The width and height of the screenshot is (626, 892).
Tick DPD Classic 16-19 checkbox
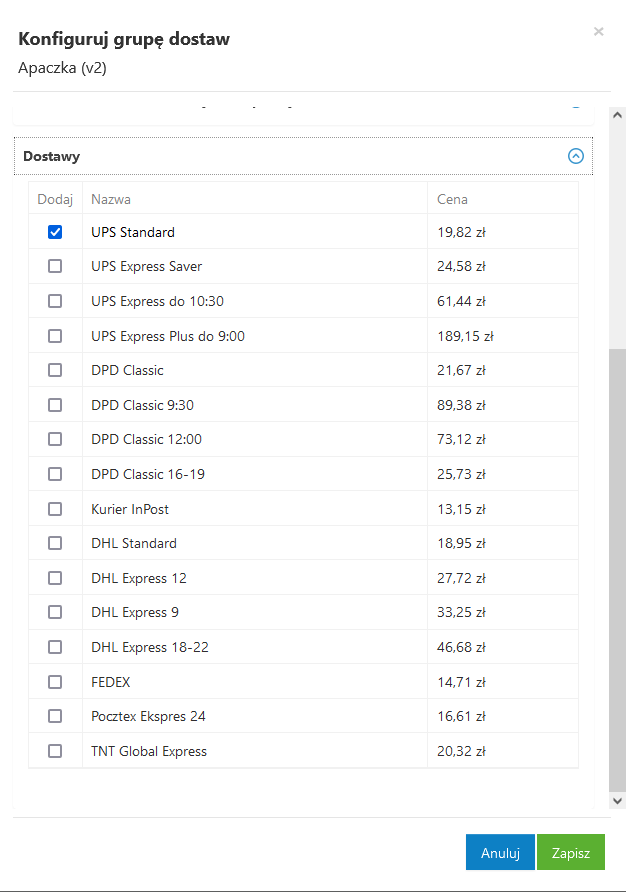click(55, 474)
